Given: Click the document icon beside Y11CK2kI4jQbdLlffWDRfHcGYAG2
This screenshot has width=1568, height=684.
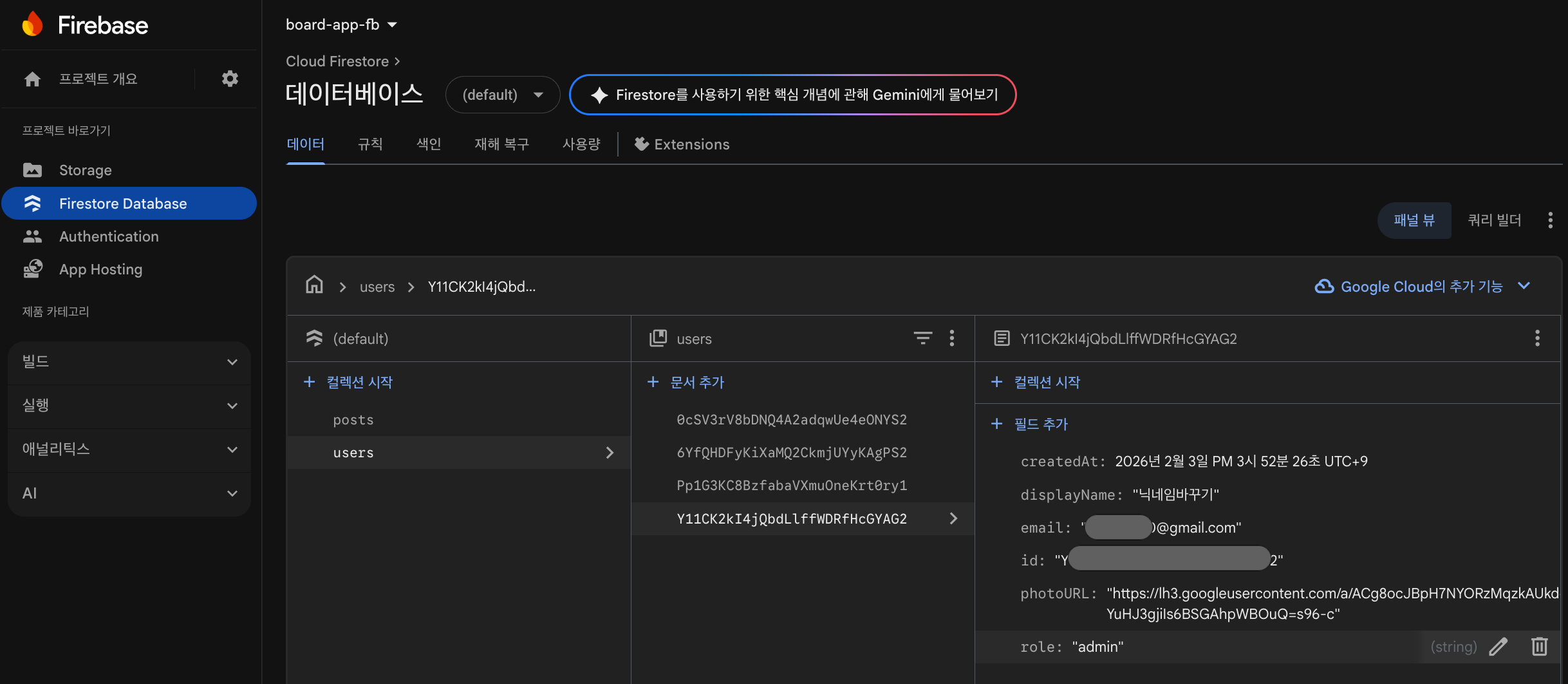Looking at the screenshot, I should [x=1002, y=338].
